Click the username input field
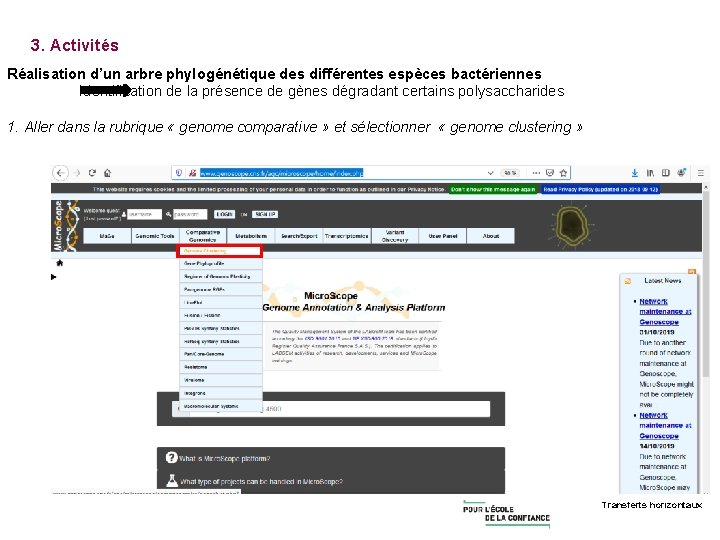 (144, 214)
